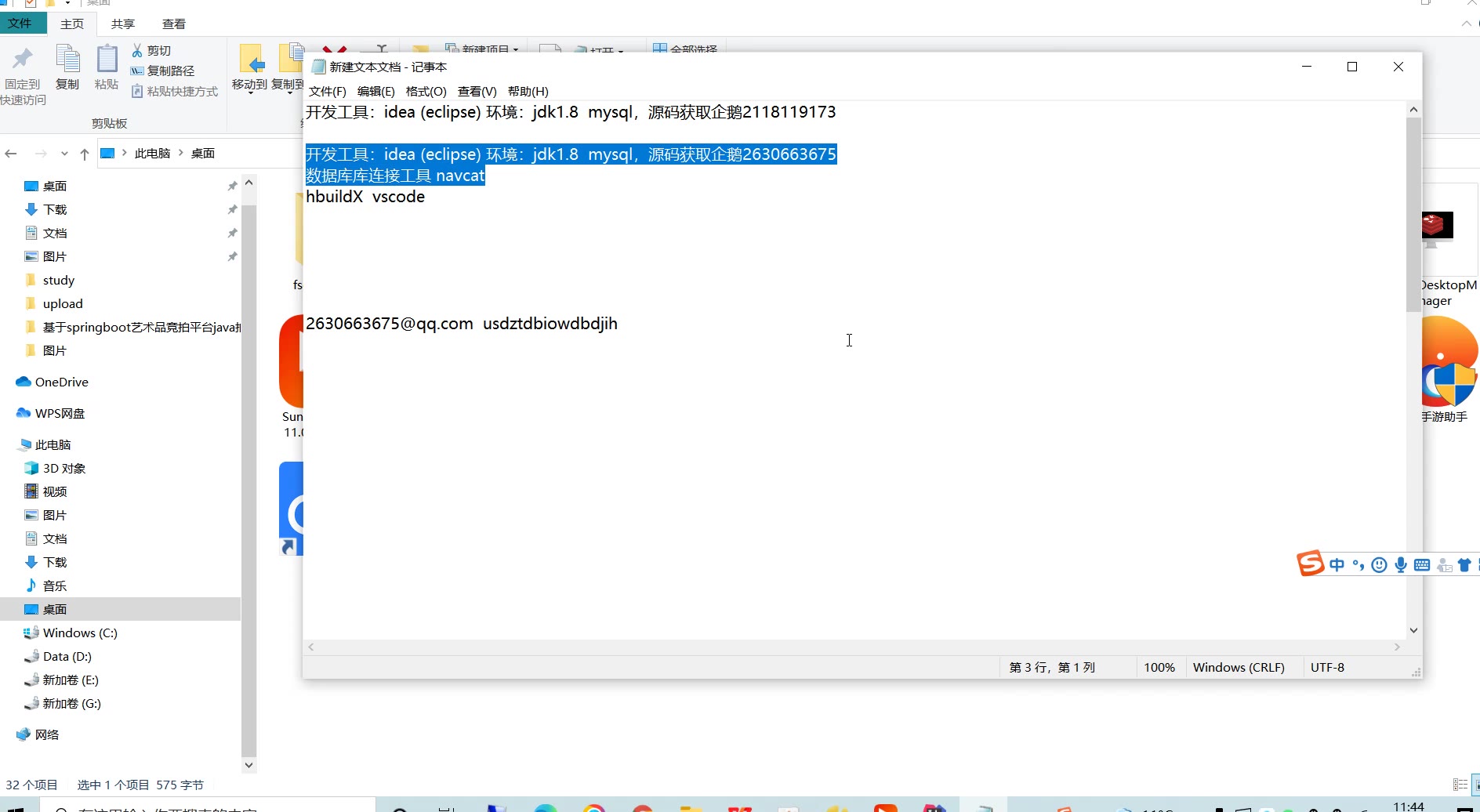Go up one folder level
Image resolution: width=1480 pixels, height=812 pixels.
[85, 153]
